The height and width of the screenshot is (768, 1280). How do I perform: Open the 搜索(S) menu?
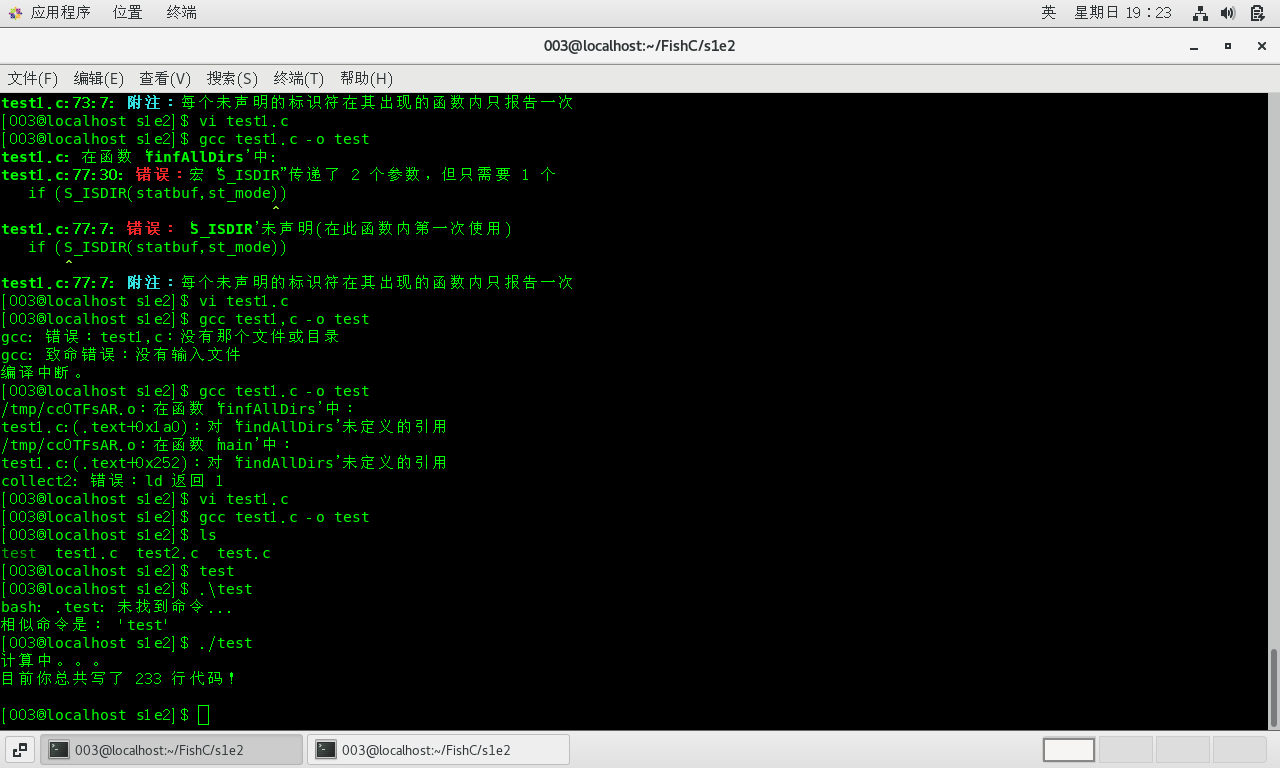tap(232, 78)
